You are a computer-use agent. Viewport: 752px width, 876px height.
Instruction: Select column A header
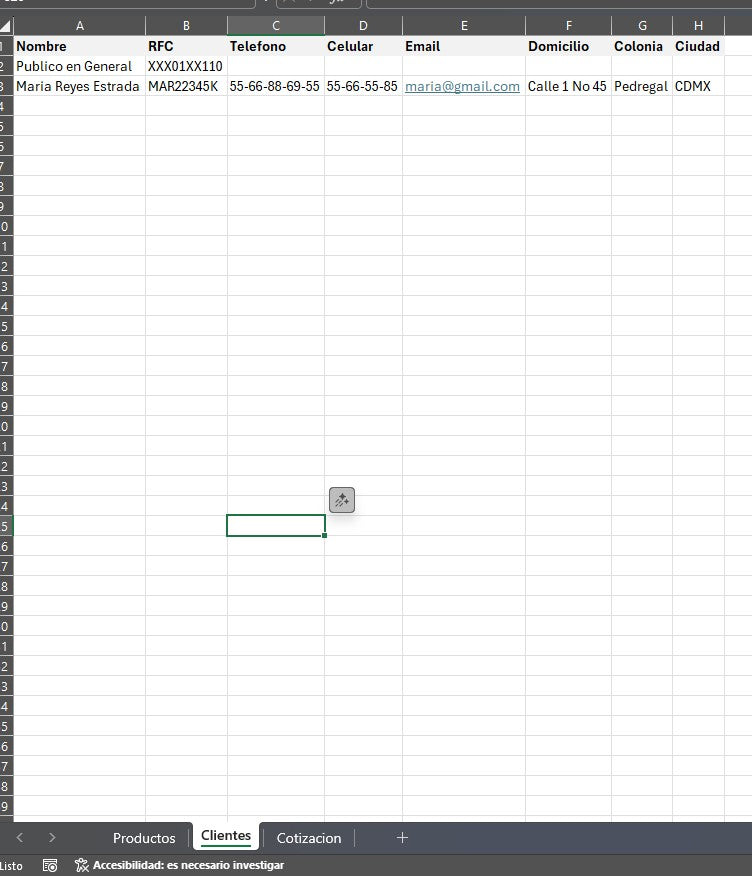click(x=80, y=26)
